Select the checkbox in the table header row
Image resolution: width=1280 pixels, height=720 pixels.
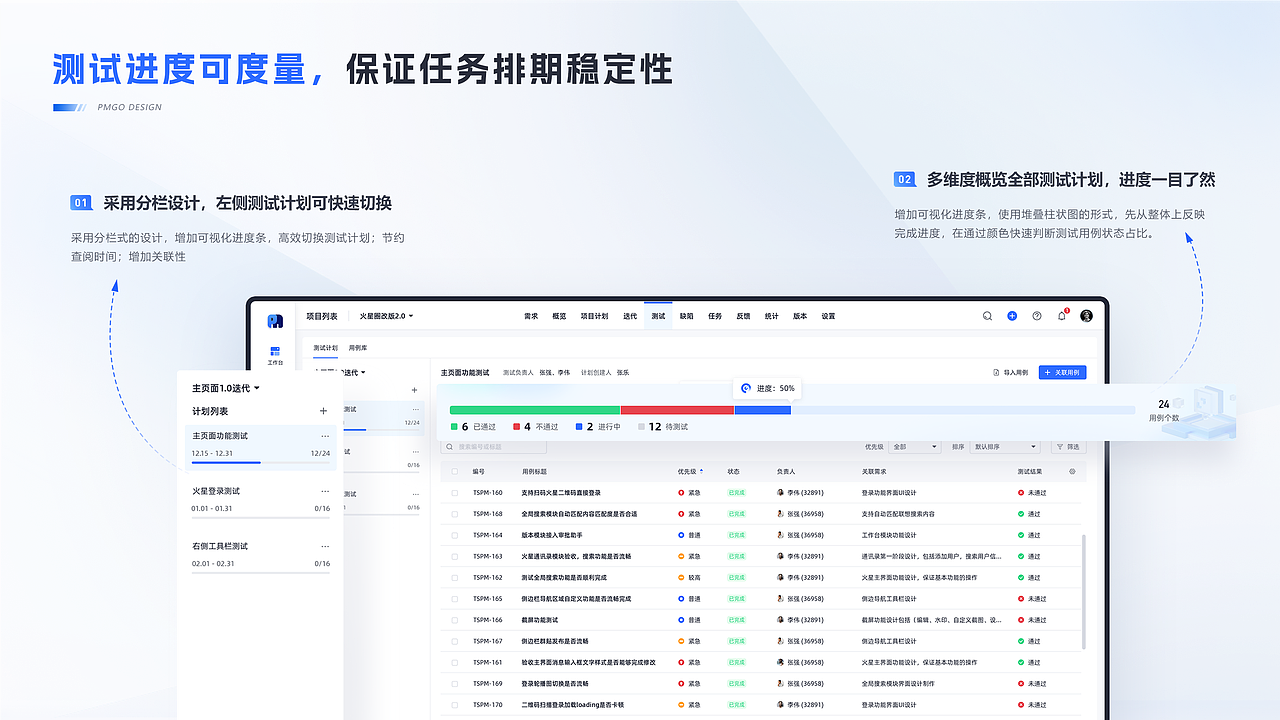[454, 470]
